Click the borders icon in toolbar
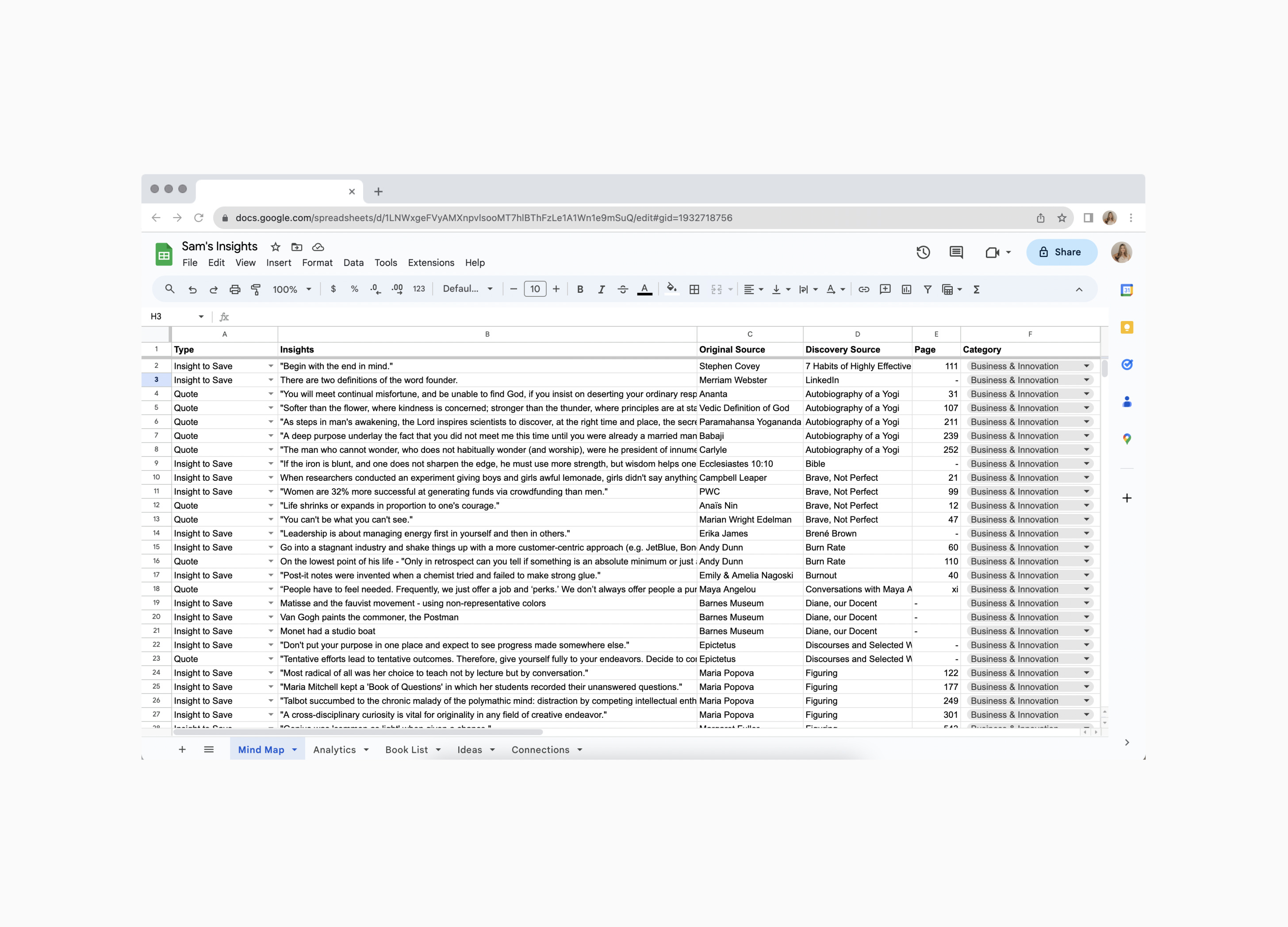Viewport: 1288px width, 927px height. pos(694,289)
